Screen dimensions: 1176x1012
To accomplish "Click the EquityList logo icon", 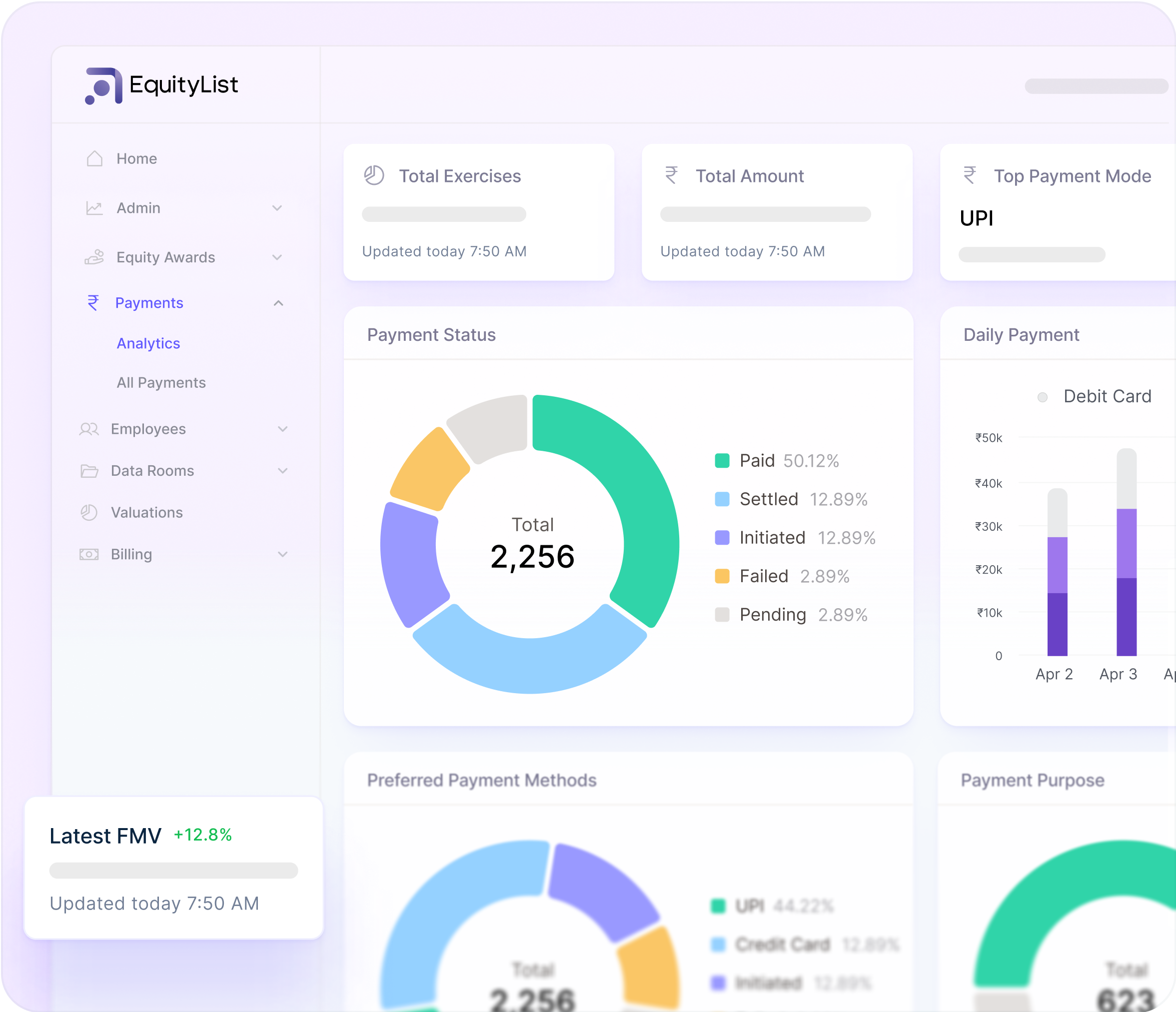I will coord(103,85).
